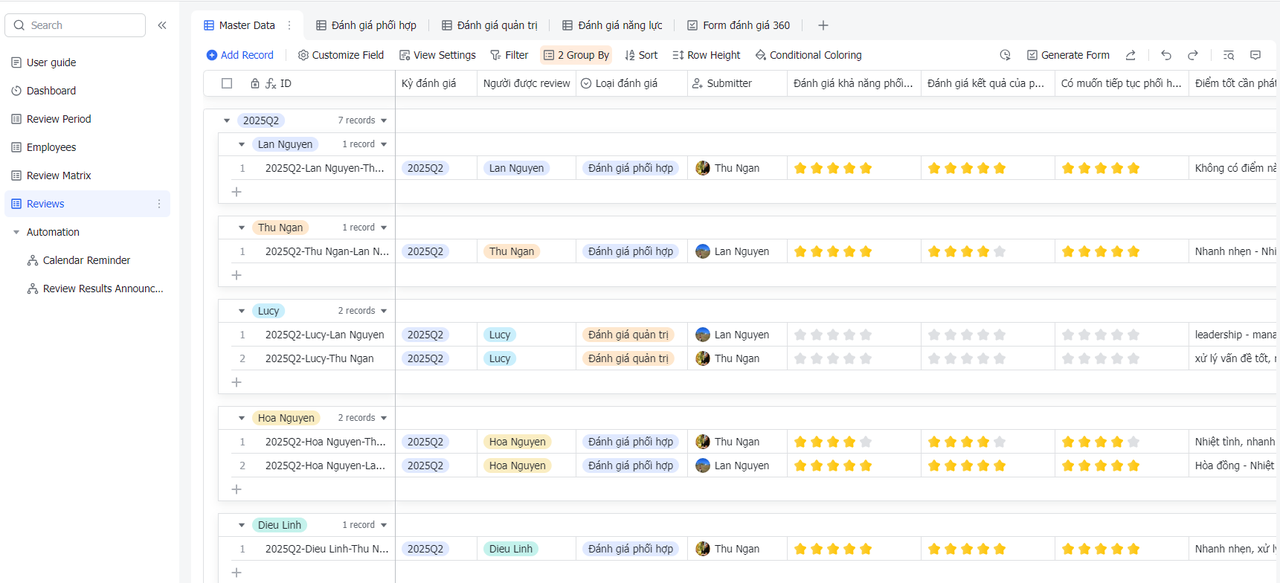Click the plus icon to add new view
1280x583 pixels.
coord(823,25)
